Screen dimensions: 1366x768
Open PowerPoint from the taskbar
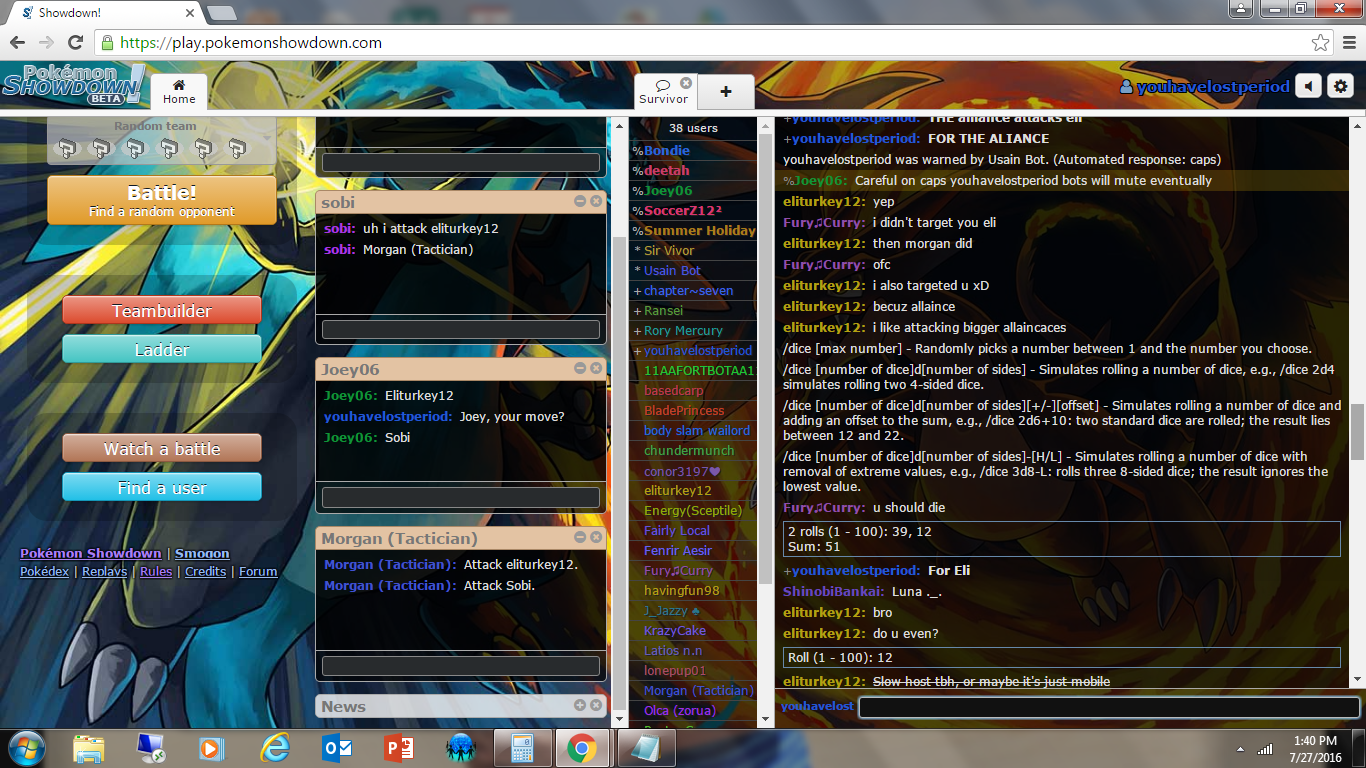click(398, 748)
